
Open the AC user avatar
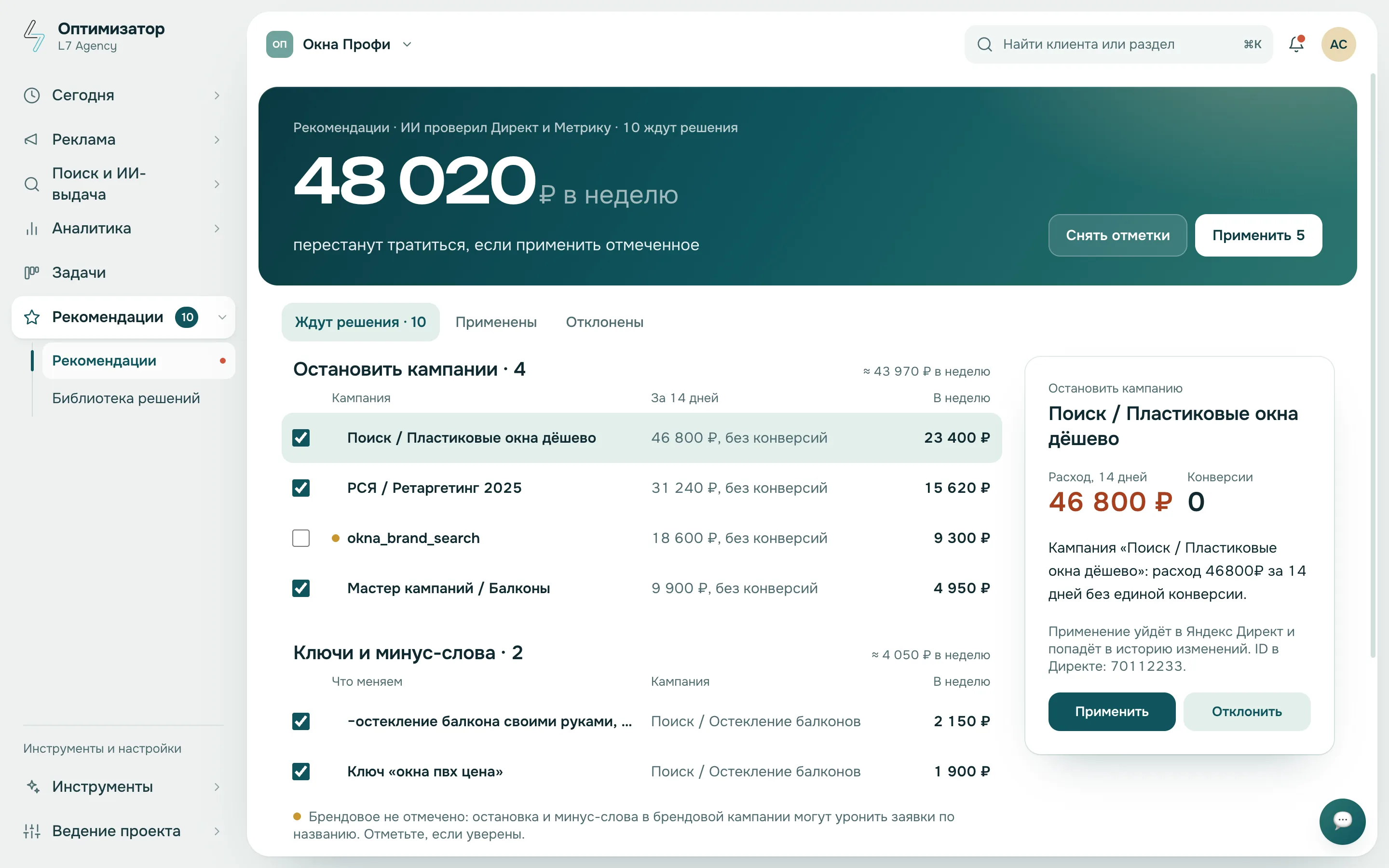click(1338, 44)
